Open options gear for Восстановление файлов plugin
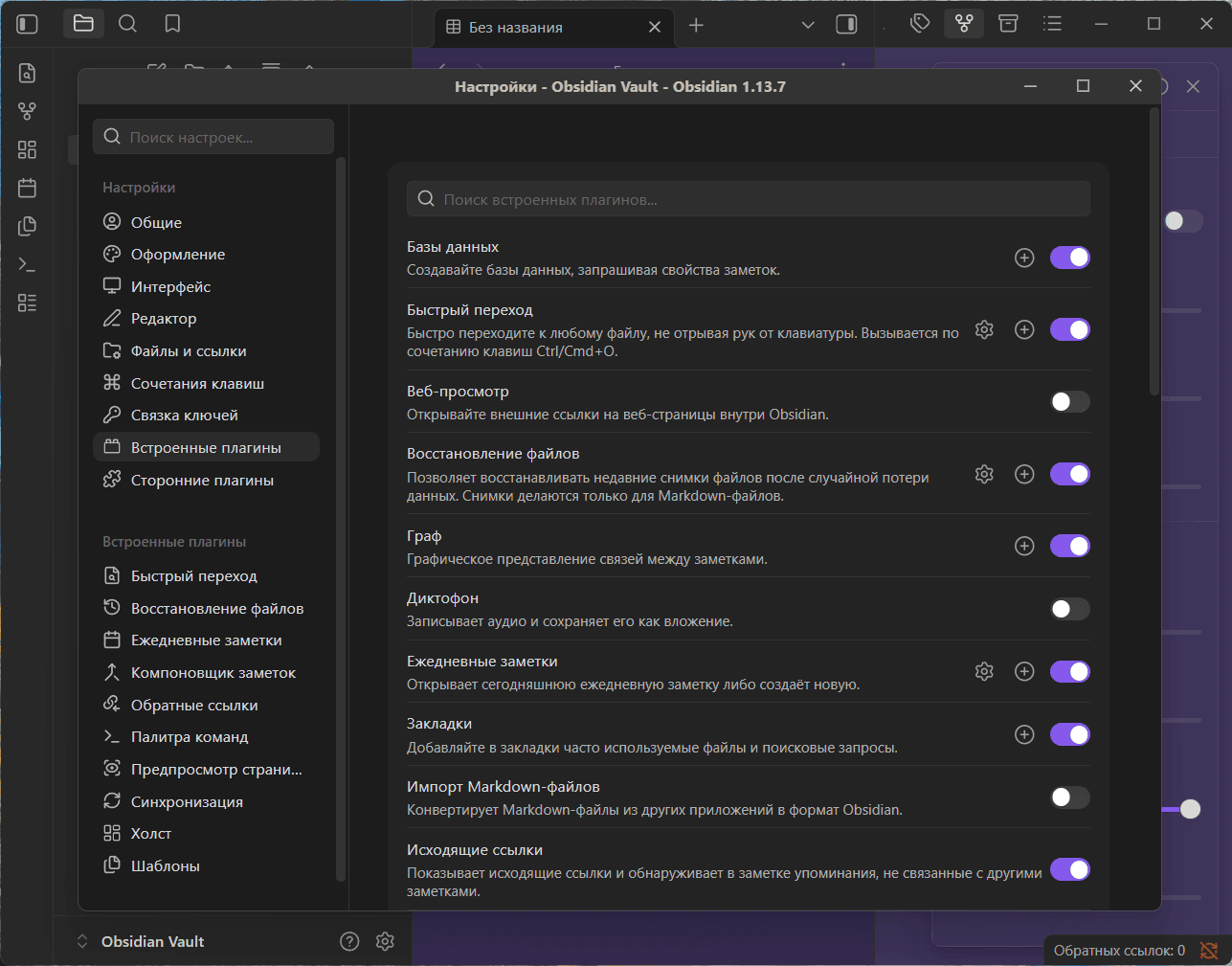The image size is (1232, 966). click(x=984, y=474)
